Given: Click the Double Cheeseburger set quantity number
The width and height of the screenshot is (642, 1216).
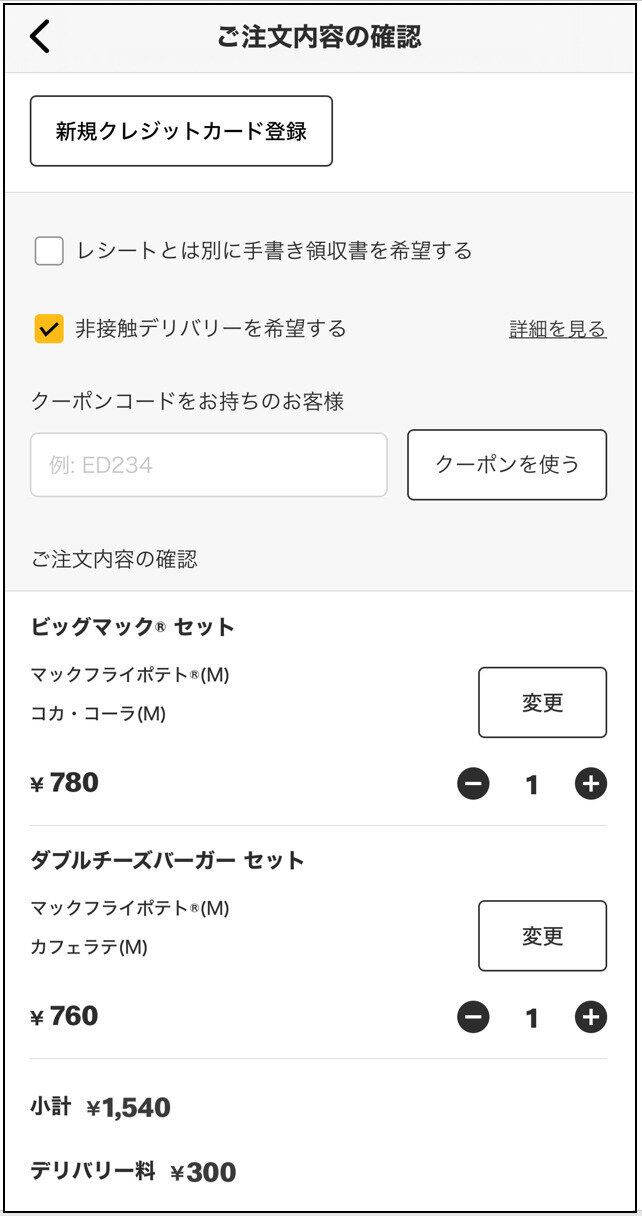Looking at the screenshot, I should (x=532, y=1019).
